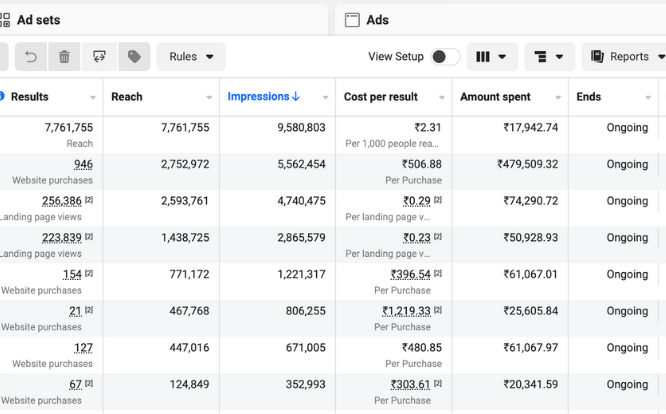
Task: Click the ₹506.88 cost per purchase value
Action: click(x=421, y=164)
